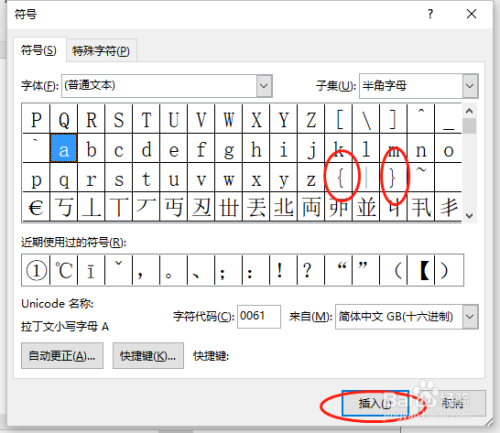Click the 取消 cancel button

(x=452, y=403)
